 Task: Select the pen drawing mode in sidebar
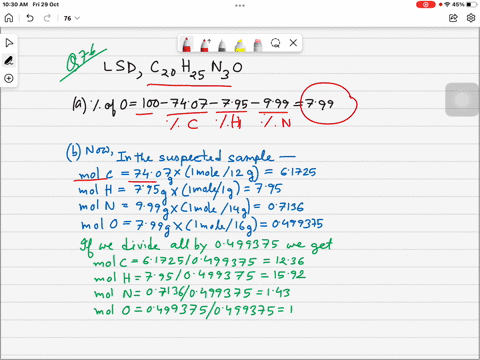(9, 61)
